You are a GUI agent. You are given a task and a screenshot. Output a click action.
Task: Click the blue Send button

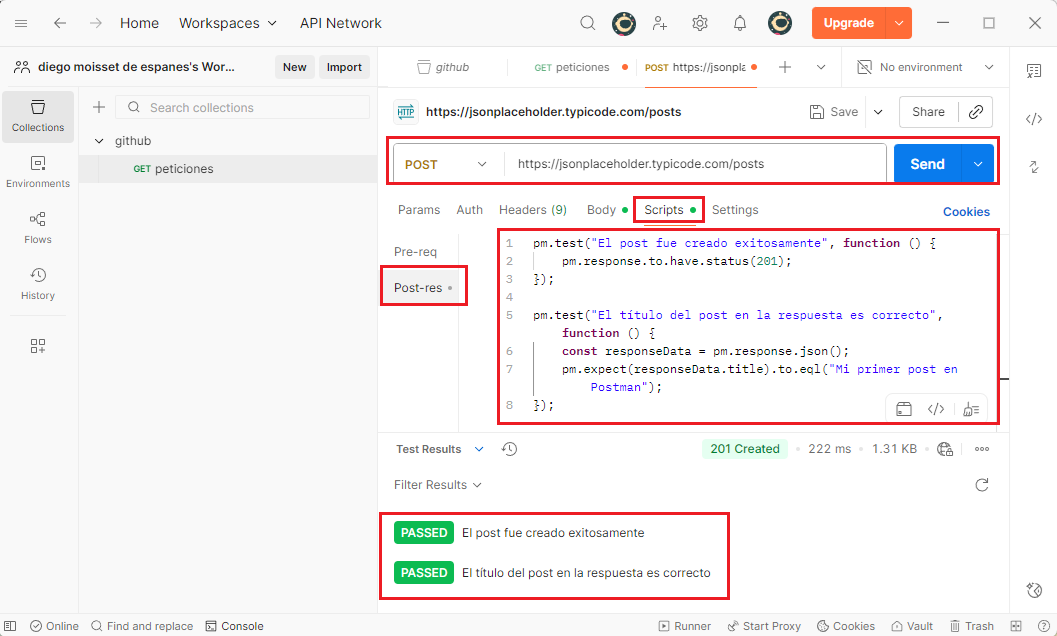tap(926, 164)
